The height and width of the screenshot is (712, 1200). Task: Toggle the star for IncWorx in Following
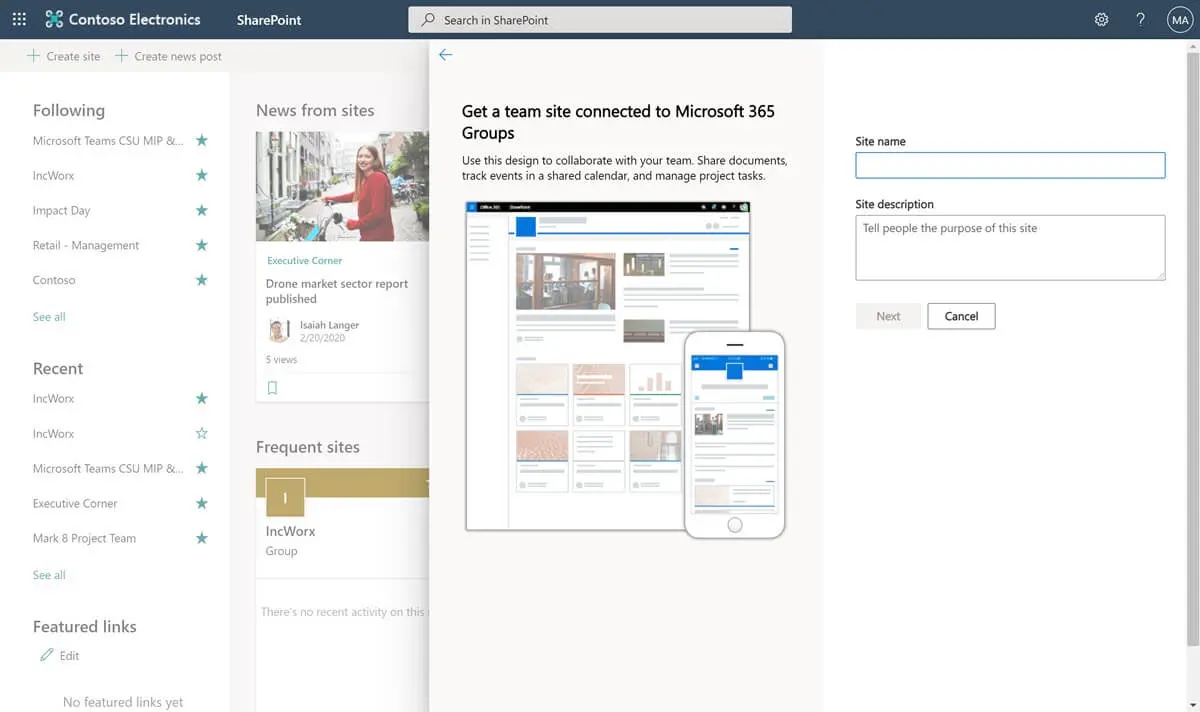coord(201,176)
